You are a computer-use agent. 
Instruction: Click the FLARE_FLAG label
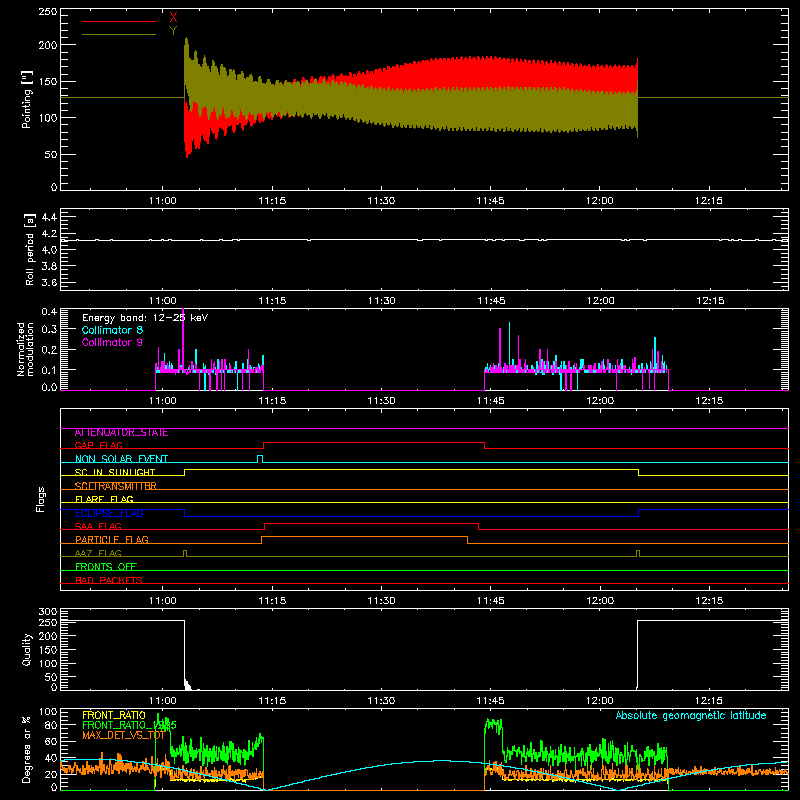(104, 499)
